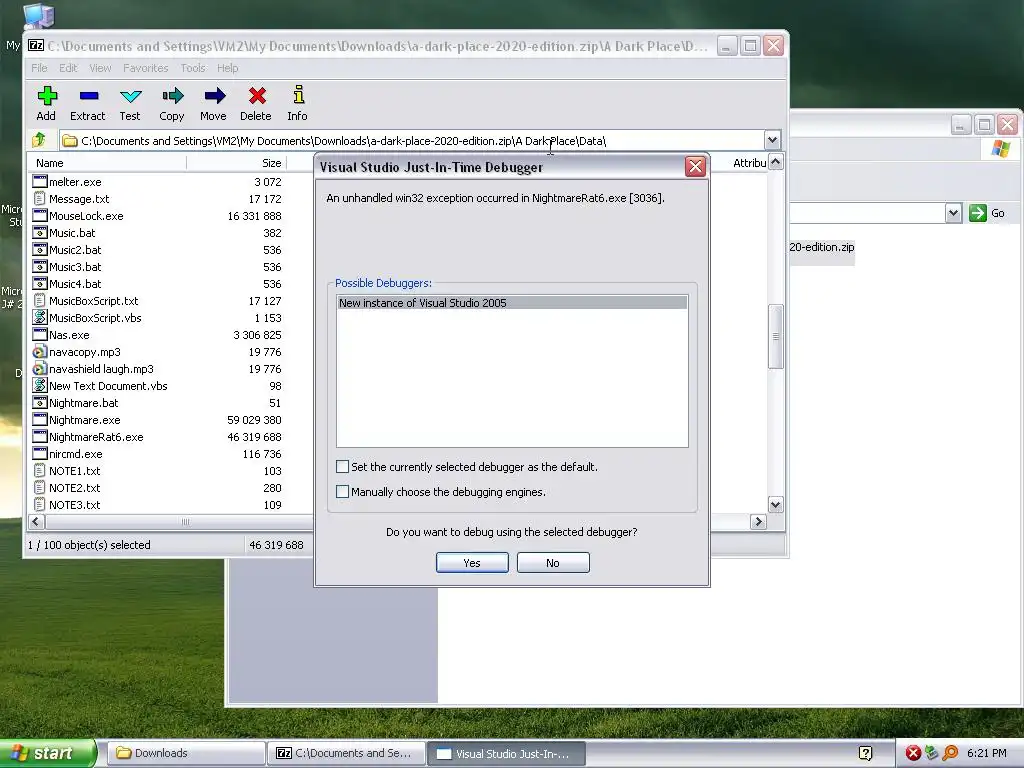The height and width of the screenshot is (768, 1024).
Task: Click Yes to debug with selected debugger
Action: pyautogui.click(x=472, y=563)
